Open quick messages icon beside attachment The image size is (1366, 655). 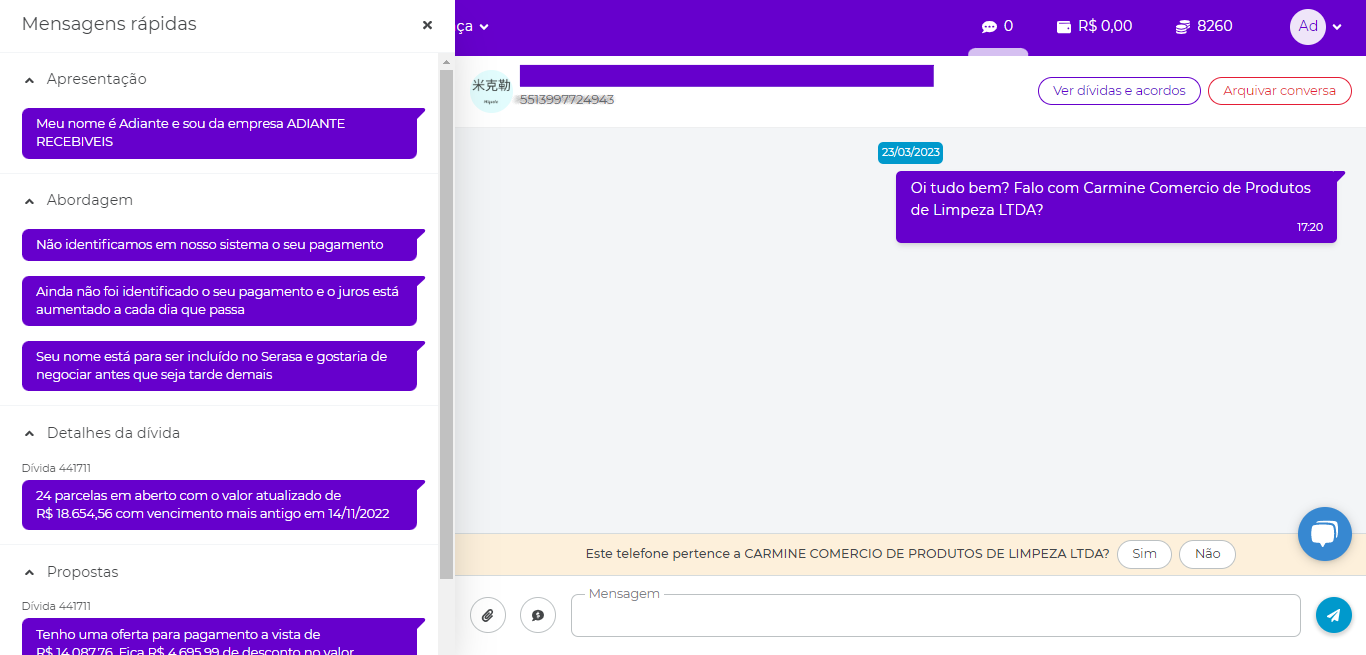click(x=538, y=615)
